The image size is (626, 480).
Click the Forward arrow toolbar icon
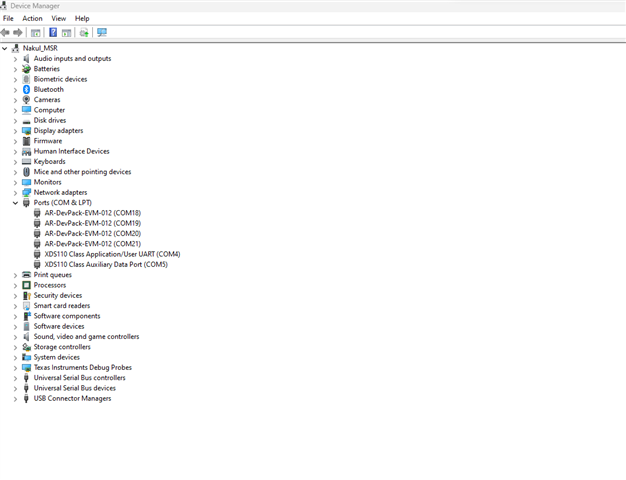coord(18,33)
